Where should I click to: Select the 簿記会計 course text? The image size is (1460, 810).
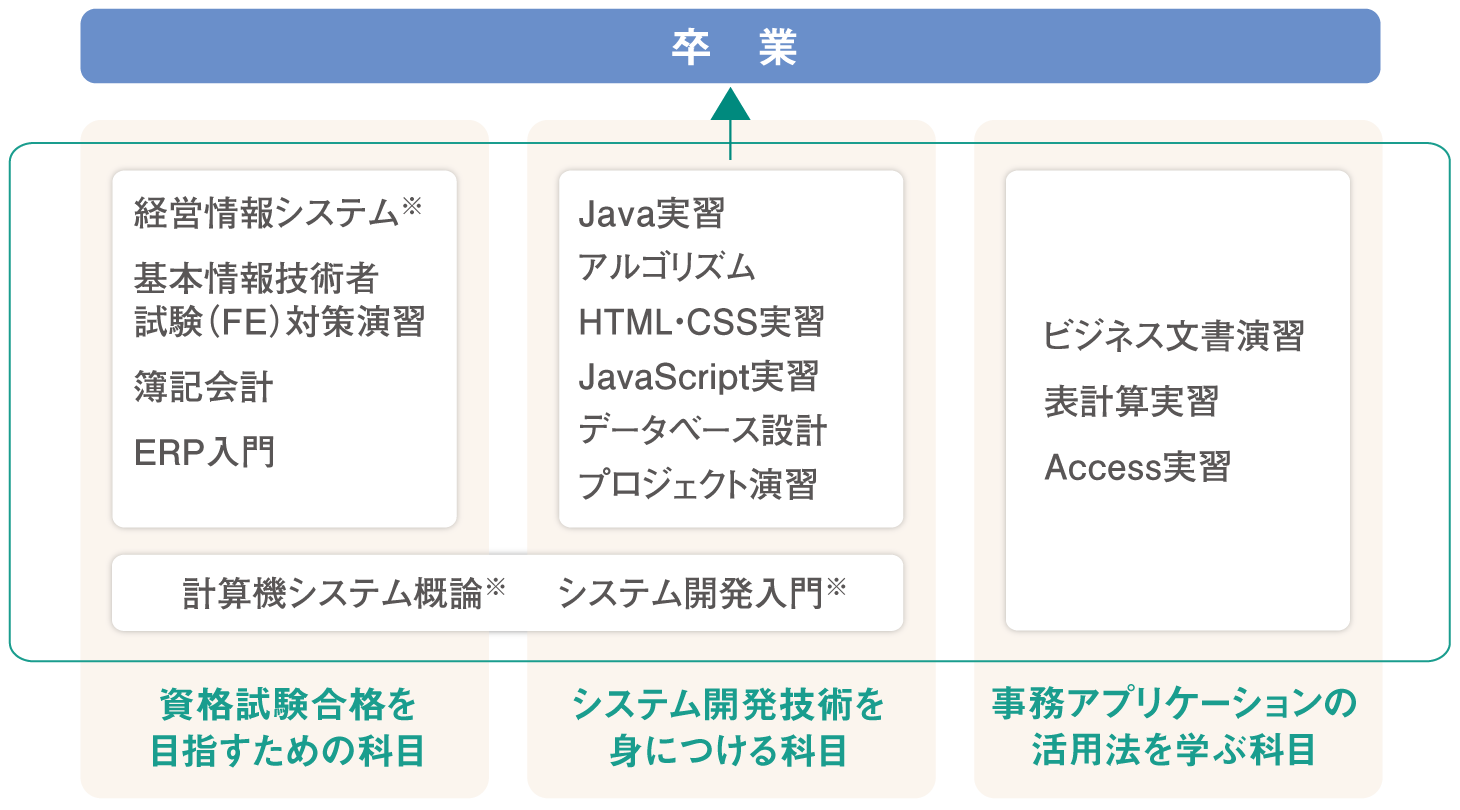coord(203,386)
